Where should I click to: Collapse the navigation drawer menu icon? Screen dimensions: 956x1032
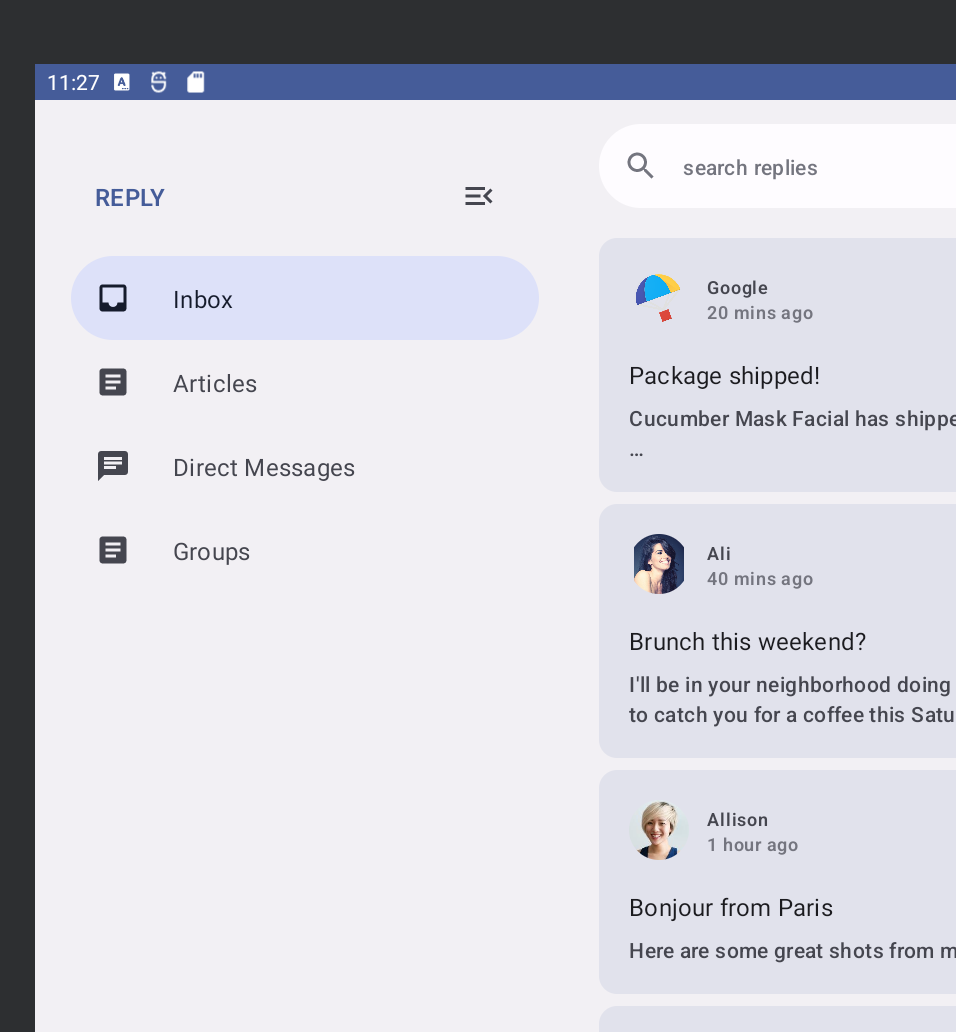coord(478,196)
